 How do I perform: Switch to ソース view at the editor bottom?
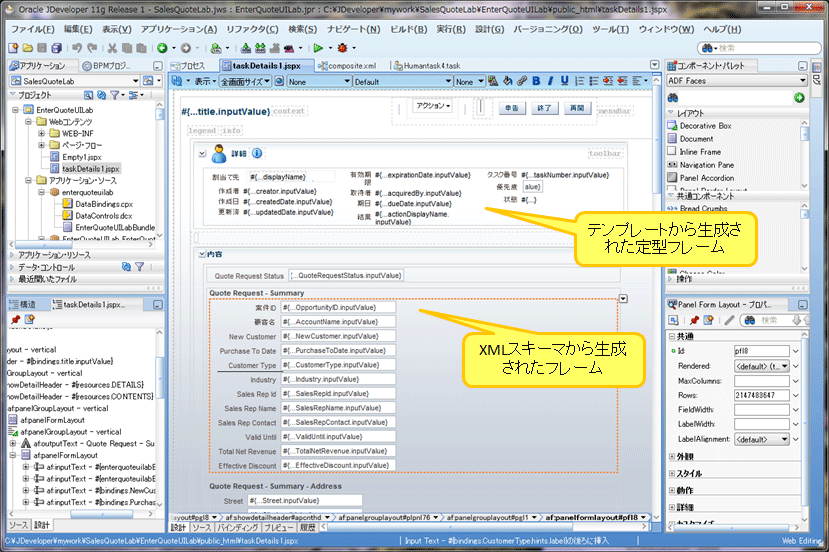[x=201, y=527]
